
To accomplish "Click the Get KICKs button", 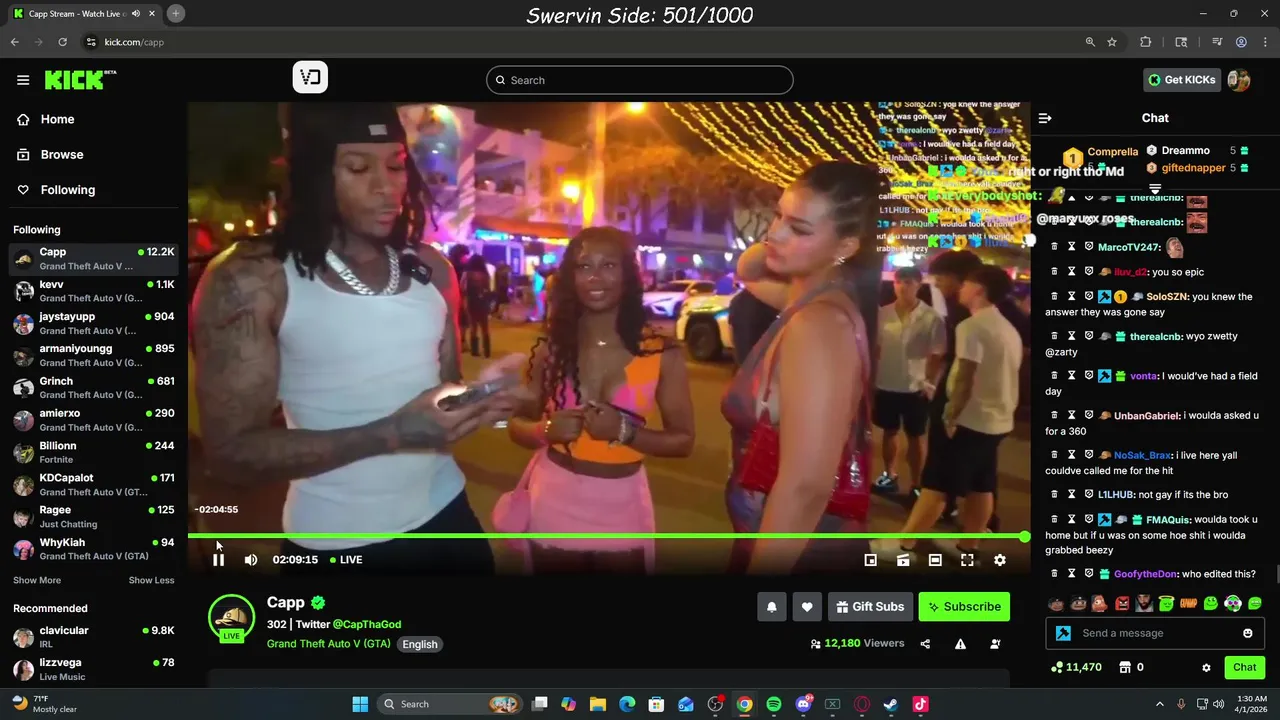I will coord(1182,80).
